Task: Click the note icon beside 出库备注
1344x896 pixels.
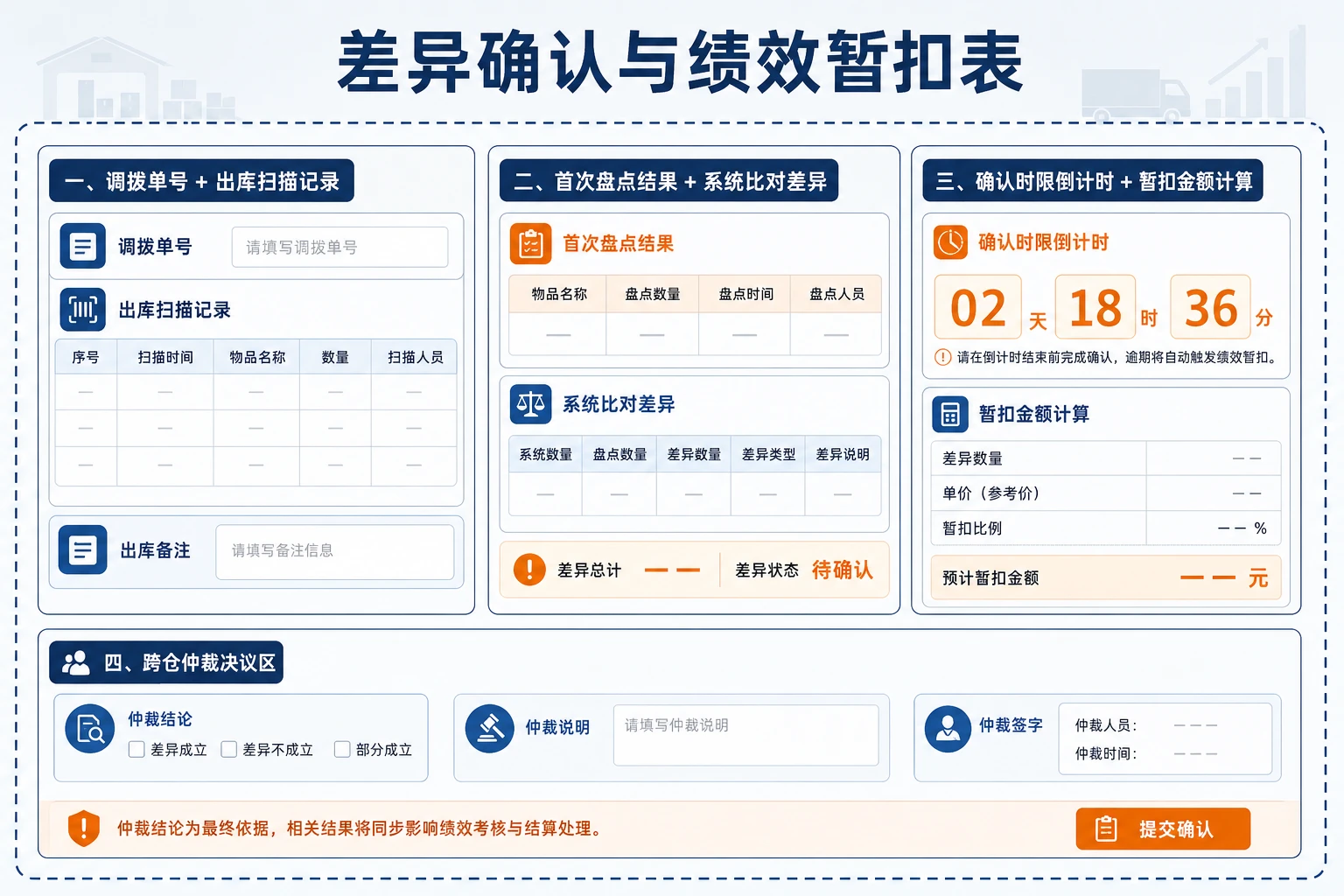Action: 83,549
